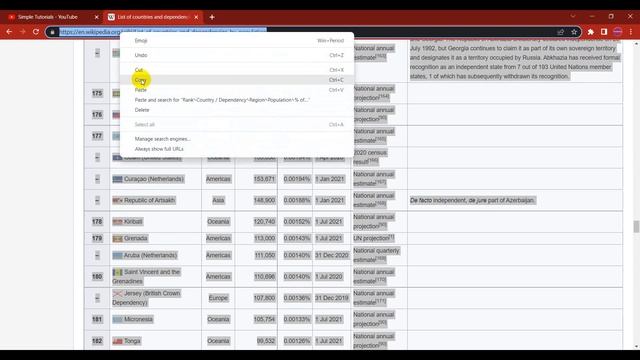Click Grenada population 113,000
The width and height of the screenshot is (640, 360).
click(264, 238)
